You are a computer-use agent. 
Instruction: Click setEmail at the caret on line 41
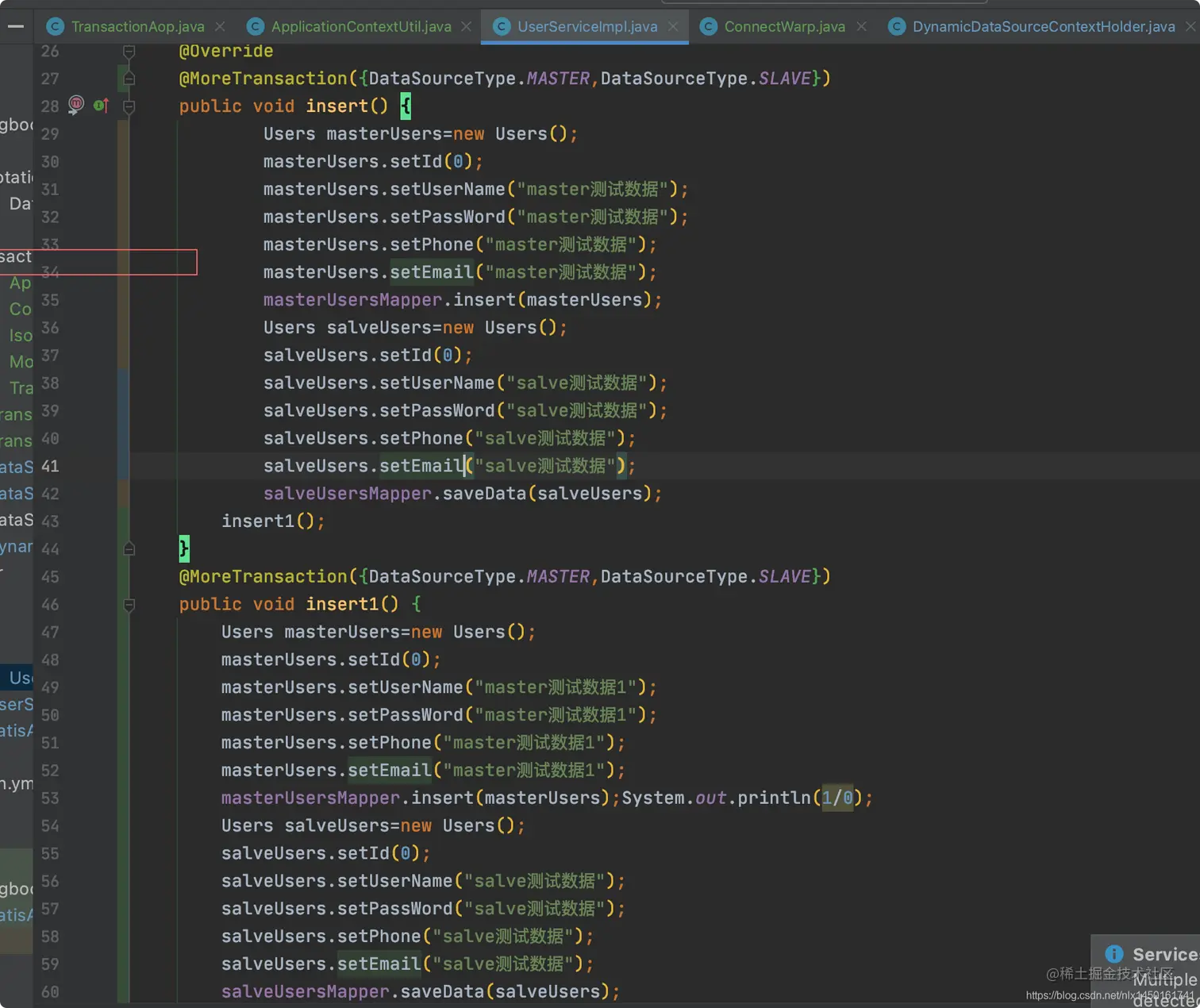click(421, 466)
